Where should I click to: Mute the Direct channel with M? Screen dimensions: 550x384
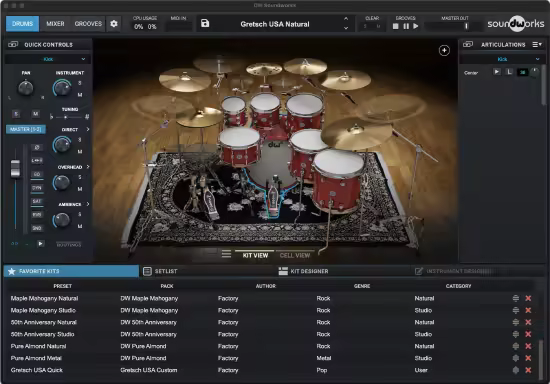pyautogui.click(x=80, y=151)
